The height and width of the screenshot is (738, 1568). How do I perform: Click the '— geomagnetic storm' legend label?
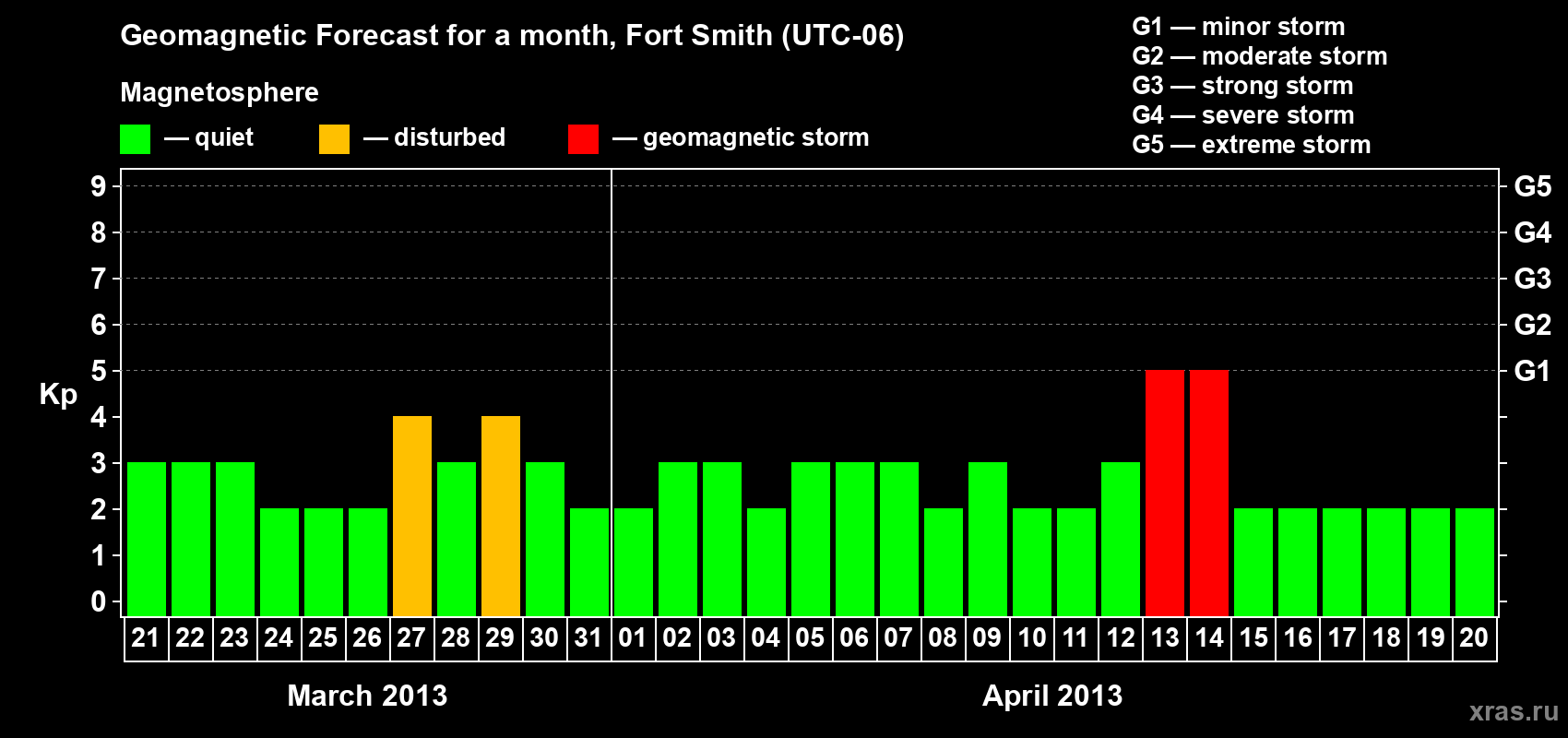(x=741, y=138)
